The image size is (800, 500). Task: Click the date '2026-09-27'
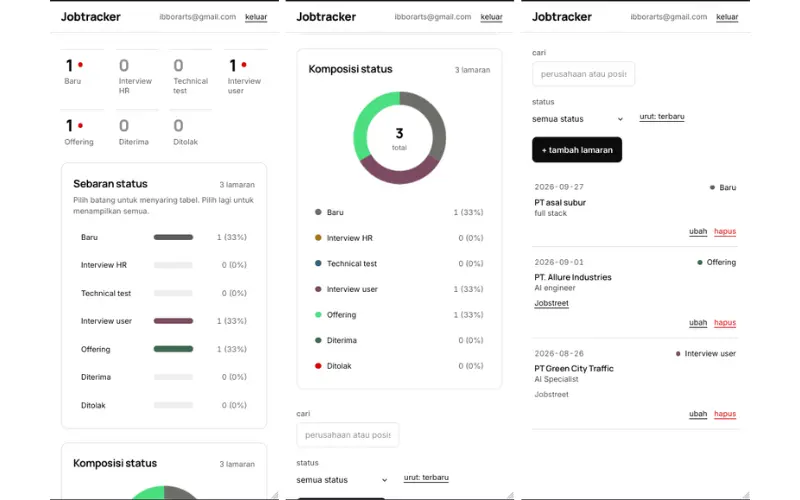click(x=559, y=187)
